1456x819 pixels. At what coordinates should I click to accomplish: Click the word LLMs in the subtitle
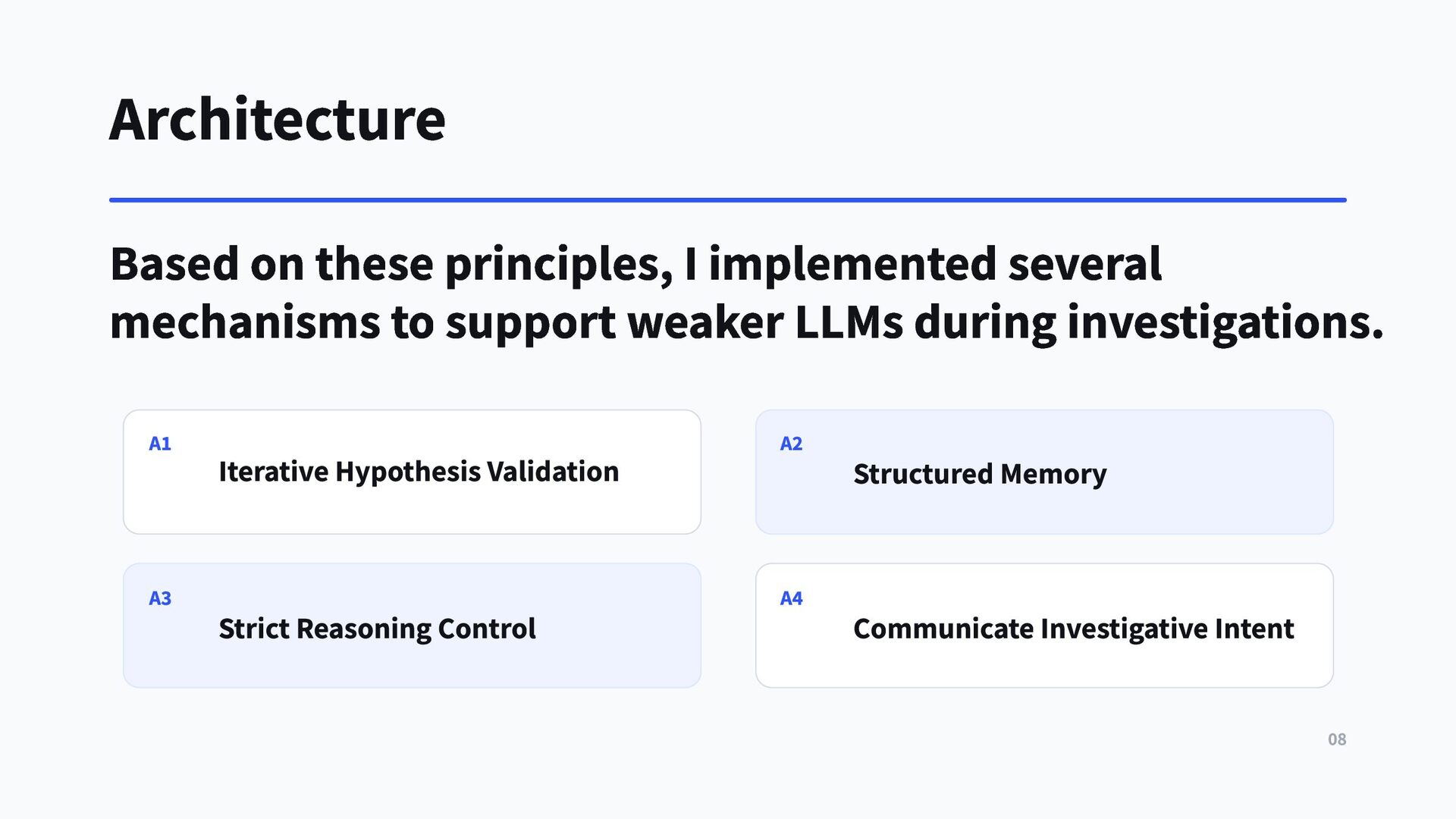coord(849,322)
